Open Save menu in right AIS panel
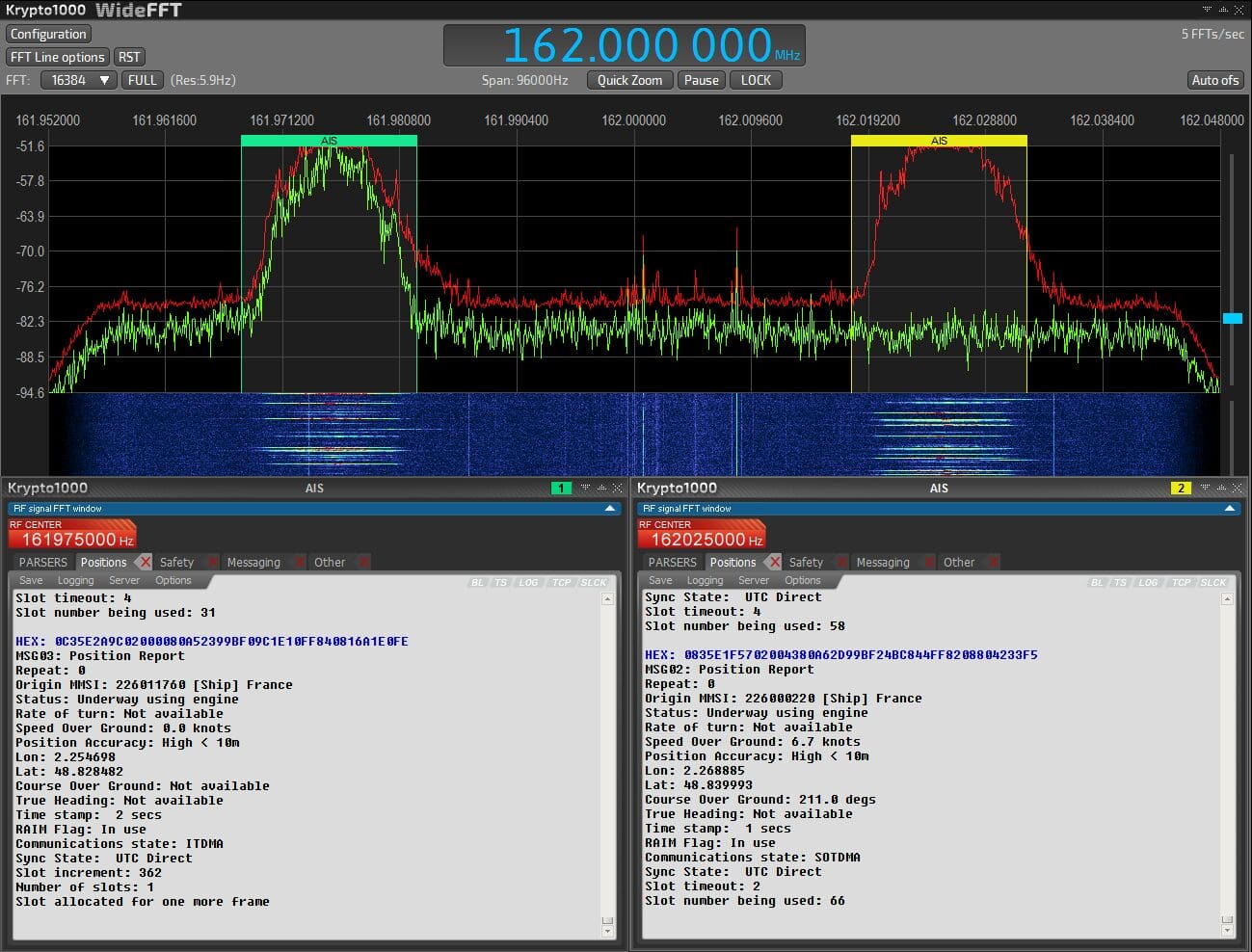 tap(660, 580)
